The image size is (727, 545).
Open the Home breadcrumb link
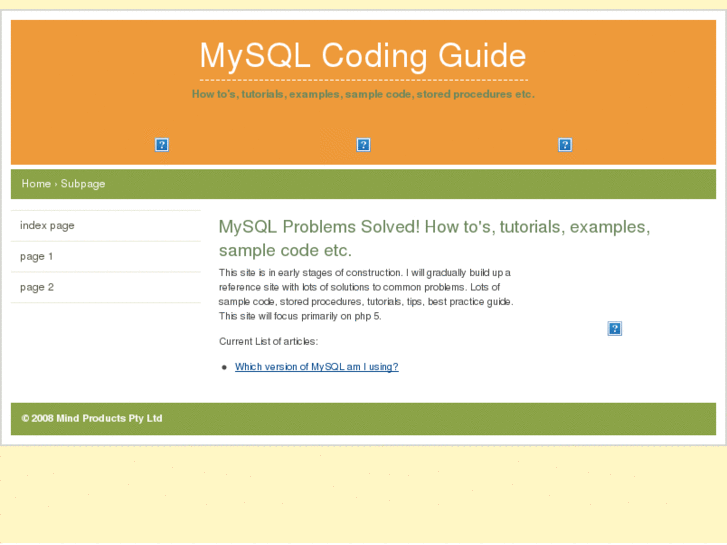coord(36,184)
